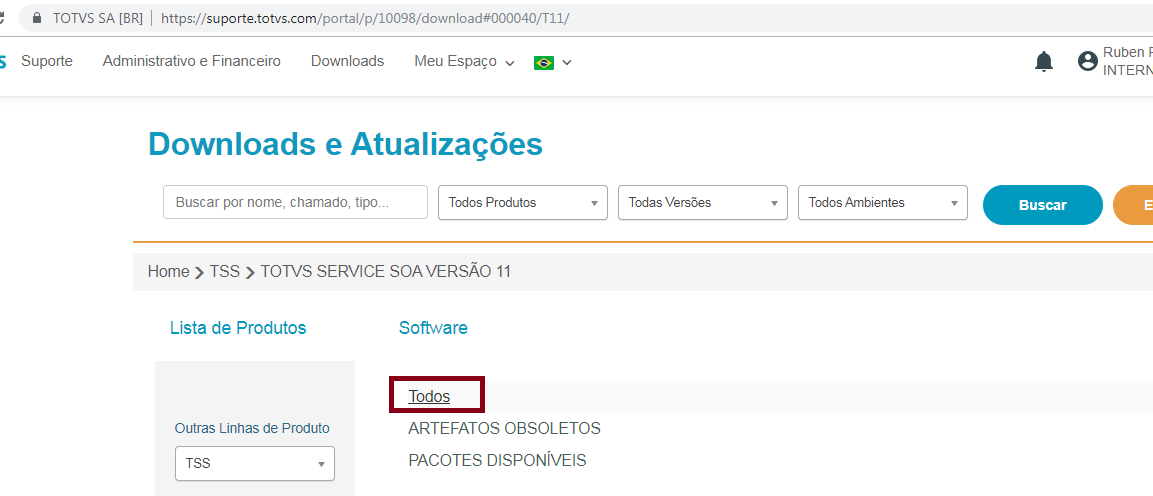Open Administrativo e Financeiro menu
Image resolution: width=1153 pixels, height=496 pixels.
coord(192,62)
